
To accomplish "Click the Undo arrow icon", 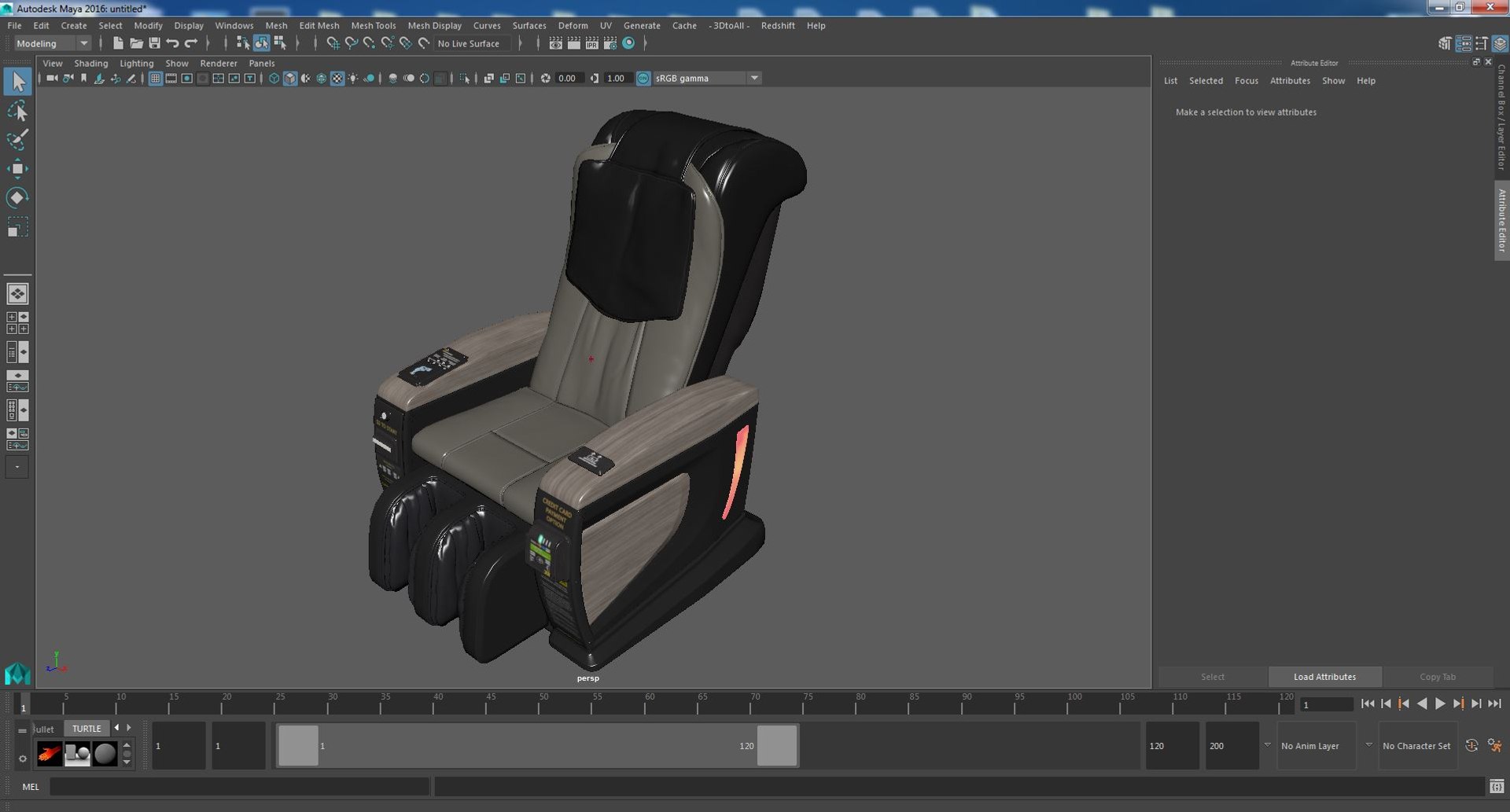I will pyautogui.click(x=172, y=43).
